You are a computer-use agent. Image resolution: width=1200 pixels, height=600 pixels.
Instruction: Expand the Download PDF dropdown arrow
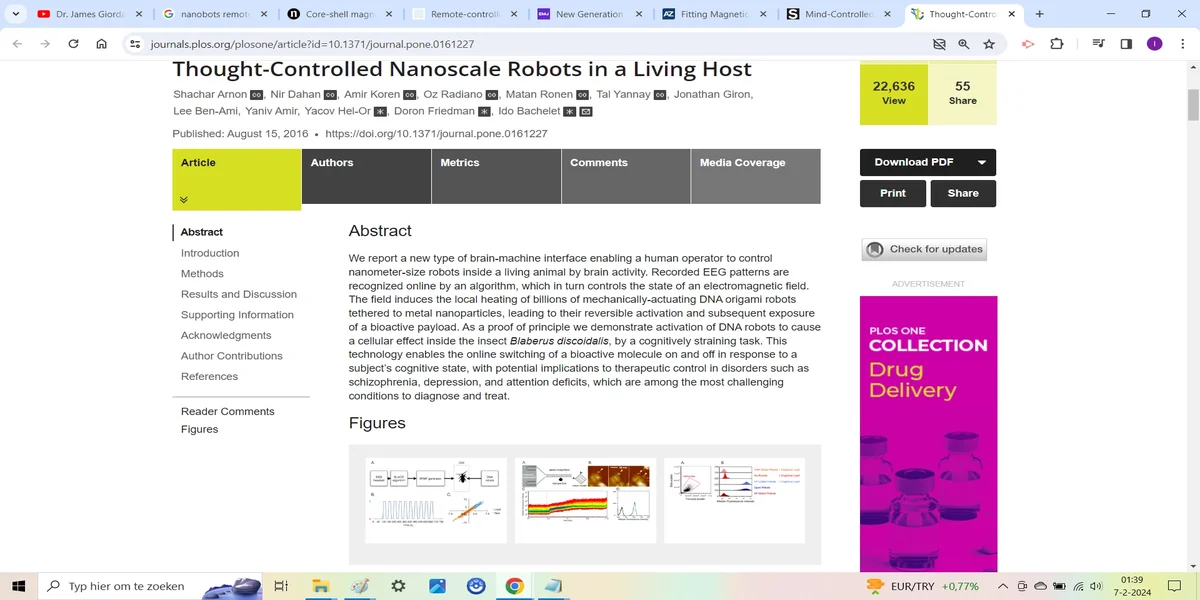click(x=982, y=162)
